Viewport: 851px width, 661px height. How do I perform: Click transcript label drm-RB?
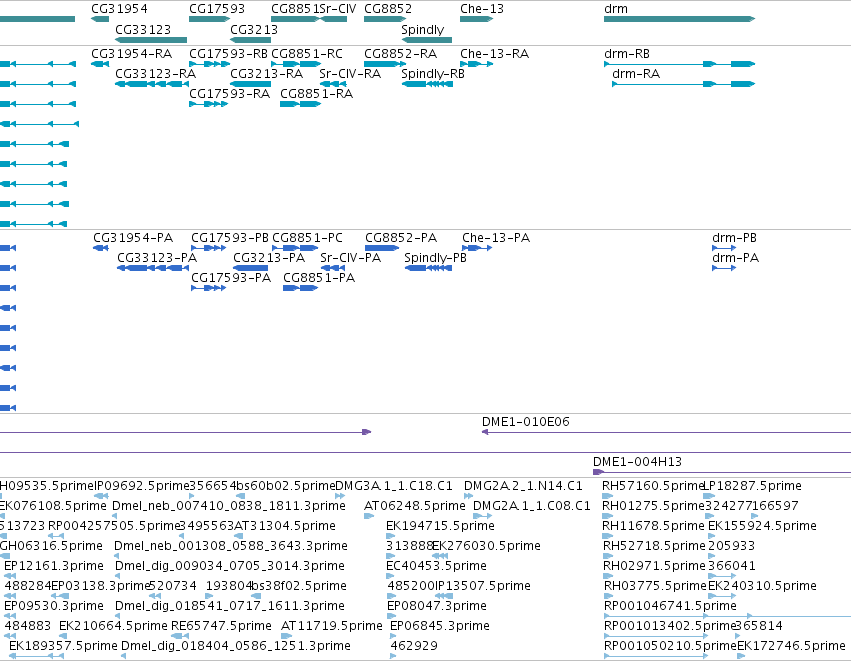point(627,54)
